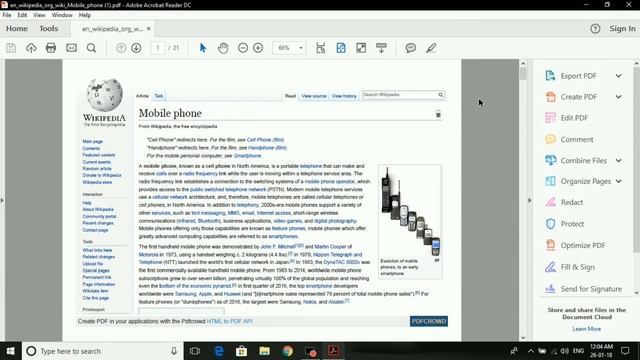Open the Protect tool

pyautogui.click(x=572, y=224)
